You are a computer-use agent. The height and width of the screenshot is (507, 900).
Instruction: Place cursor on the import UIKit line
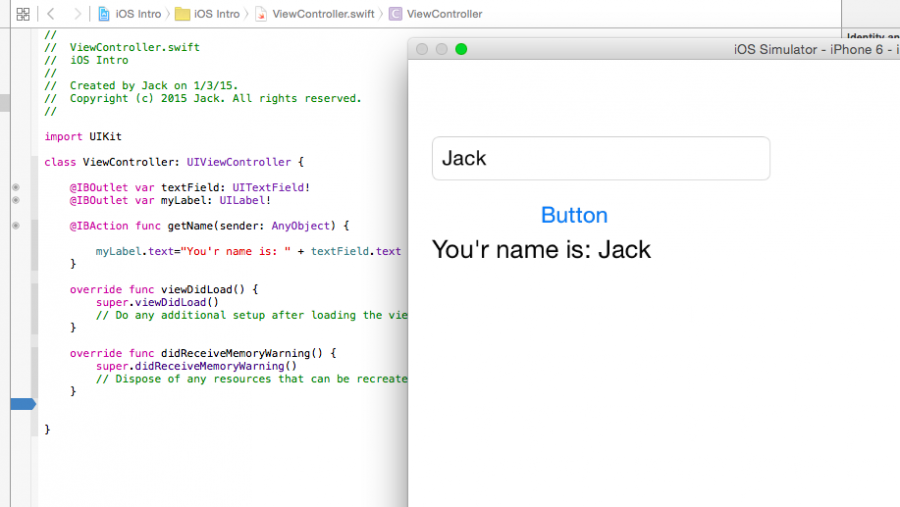tap(83, 136)
